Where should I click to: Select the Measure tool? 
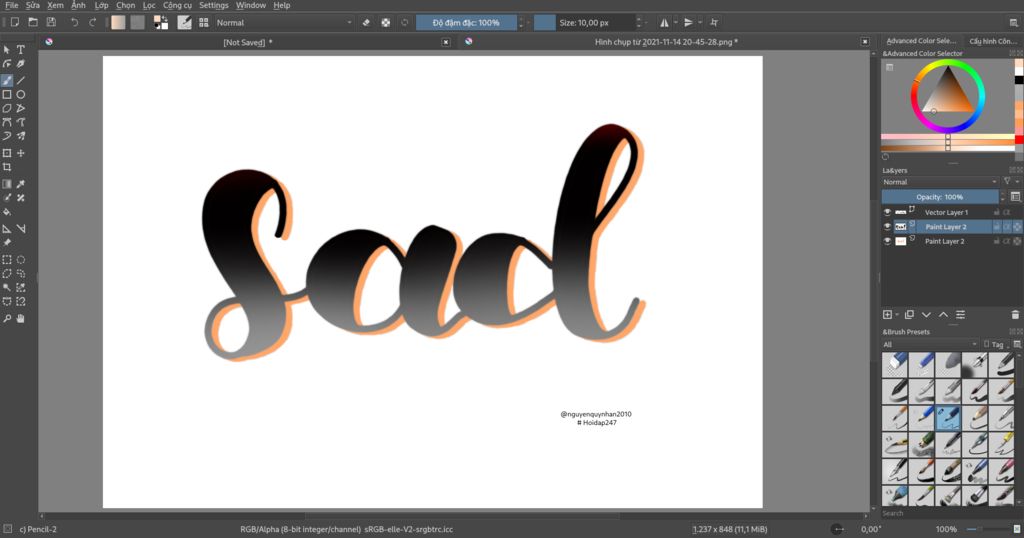[21, 229]
